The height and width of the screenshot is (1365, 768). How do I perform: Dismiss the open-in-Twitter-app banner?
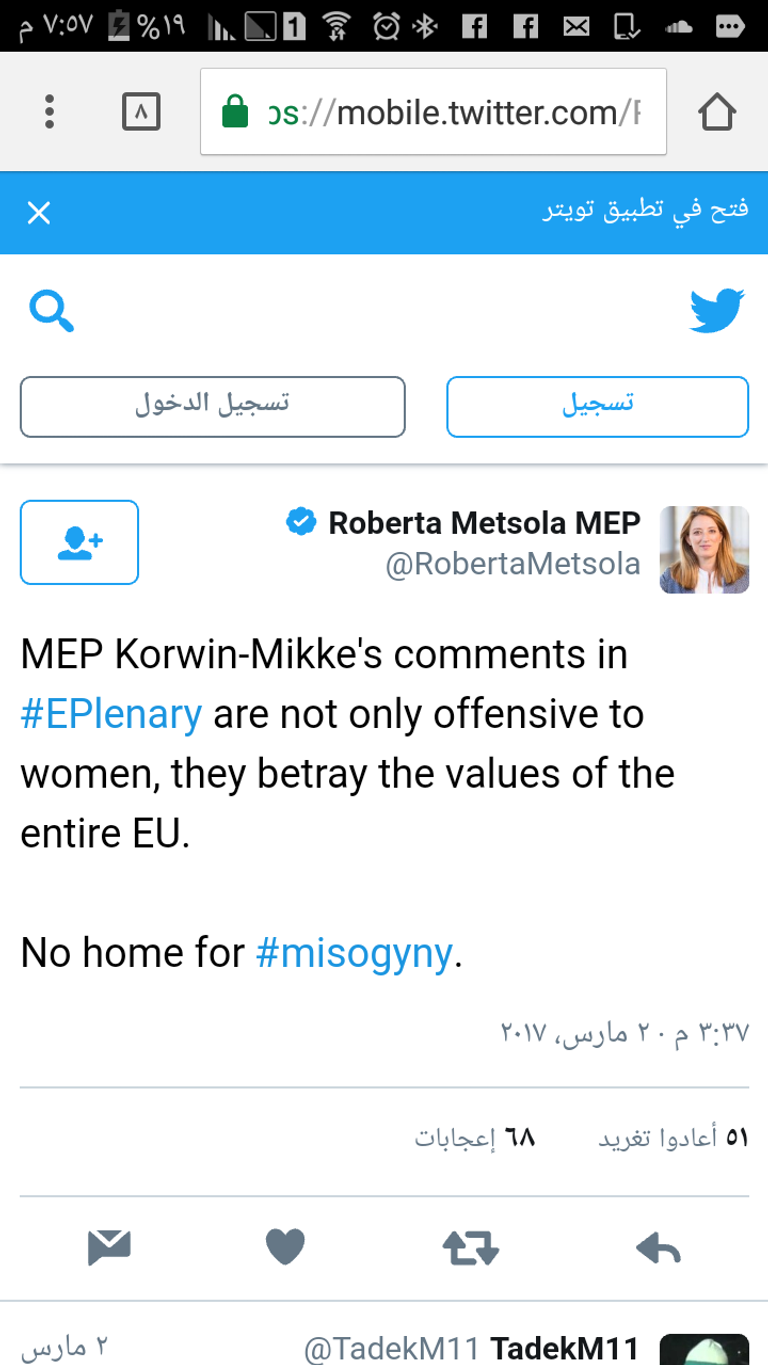39,213
